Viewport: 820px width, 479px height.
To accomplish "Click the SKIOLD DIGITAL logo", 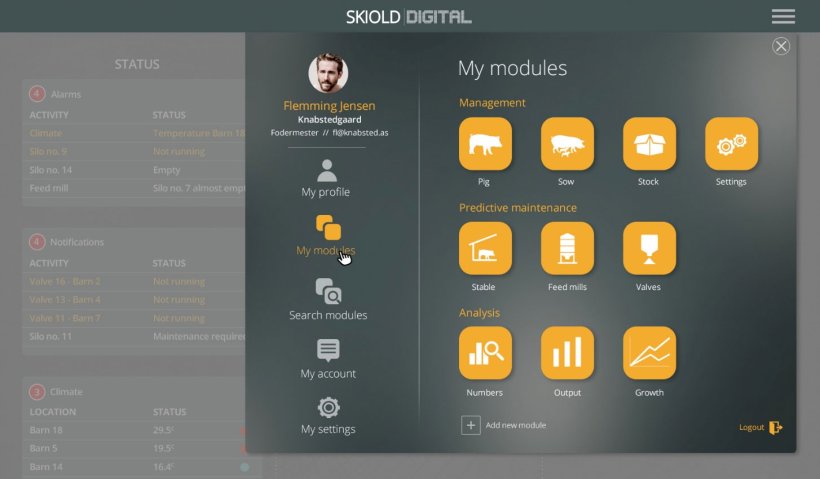I will click(x=409, y=17).
